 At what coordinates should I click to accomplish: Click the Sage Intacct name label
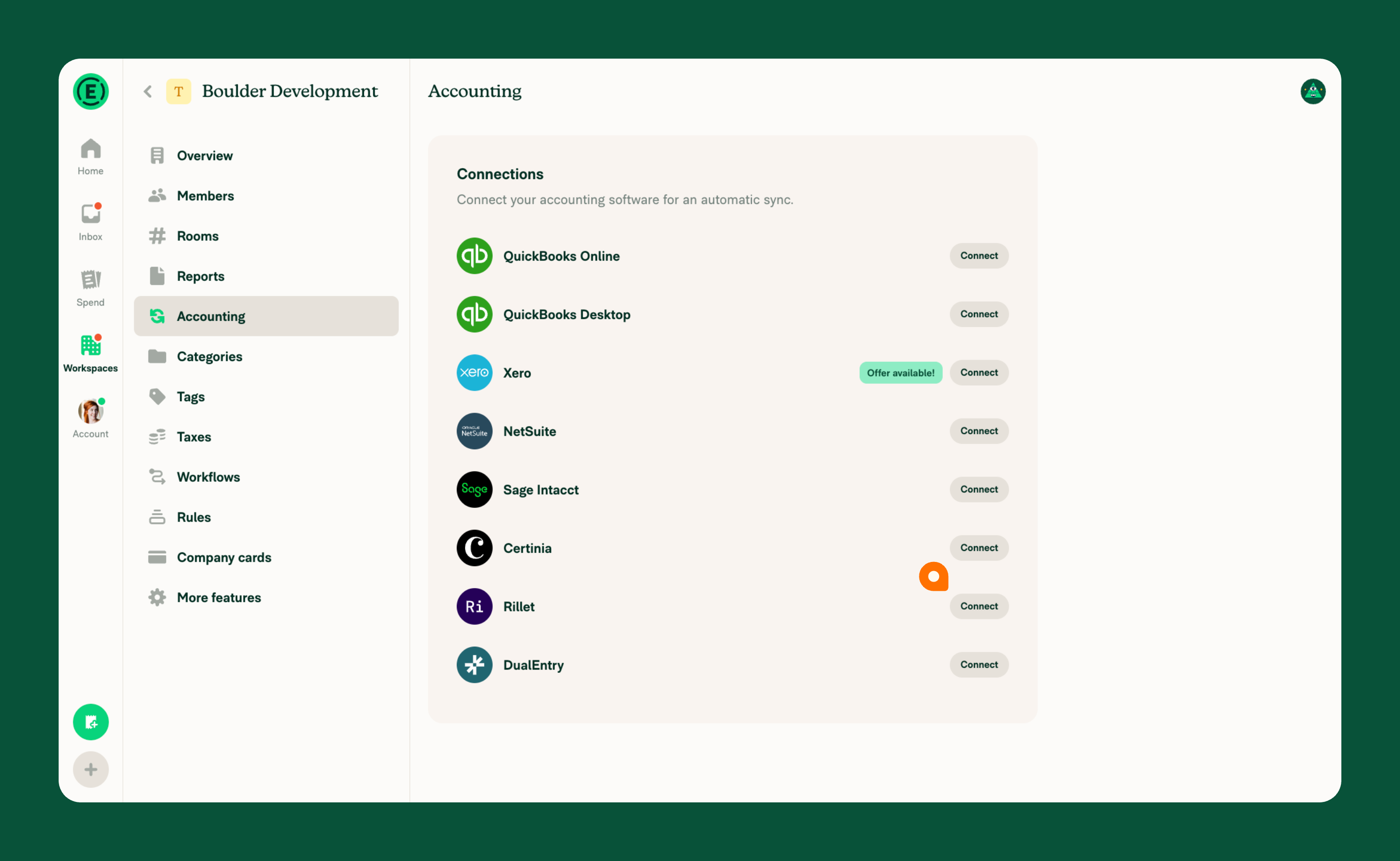coord(541,490)
